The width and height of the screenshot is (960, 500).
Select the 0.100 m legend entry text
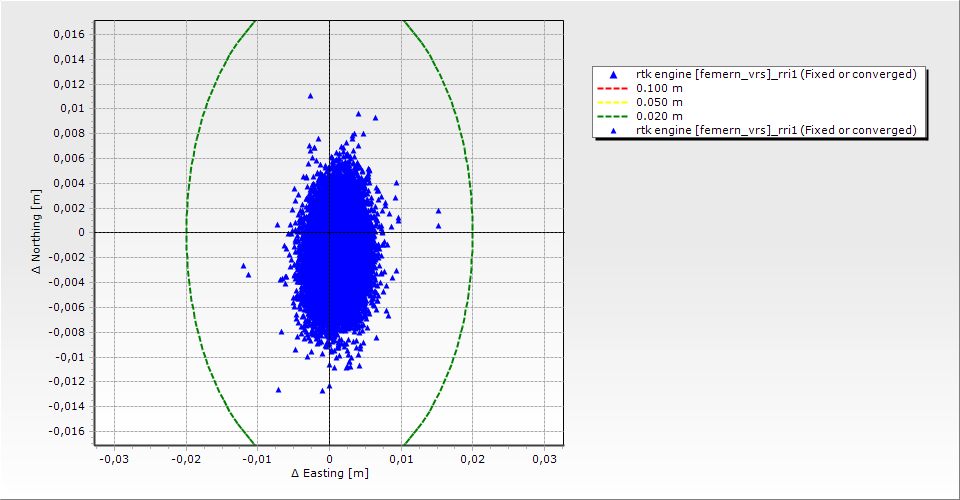pos(659,88)
